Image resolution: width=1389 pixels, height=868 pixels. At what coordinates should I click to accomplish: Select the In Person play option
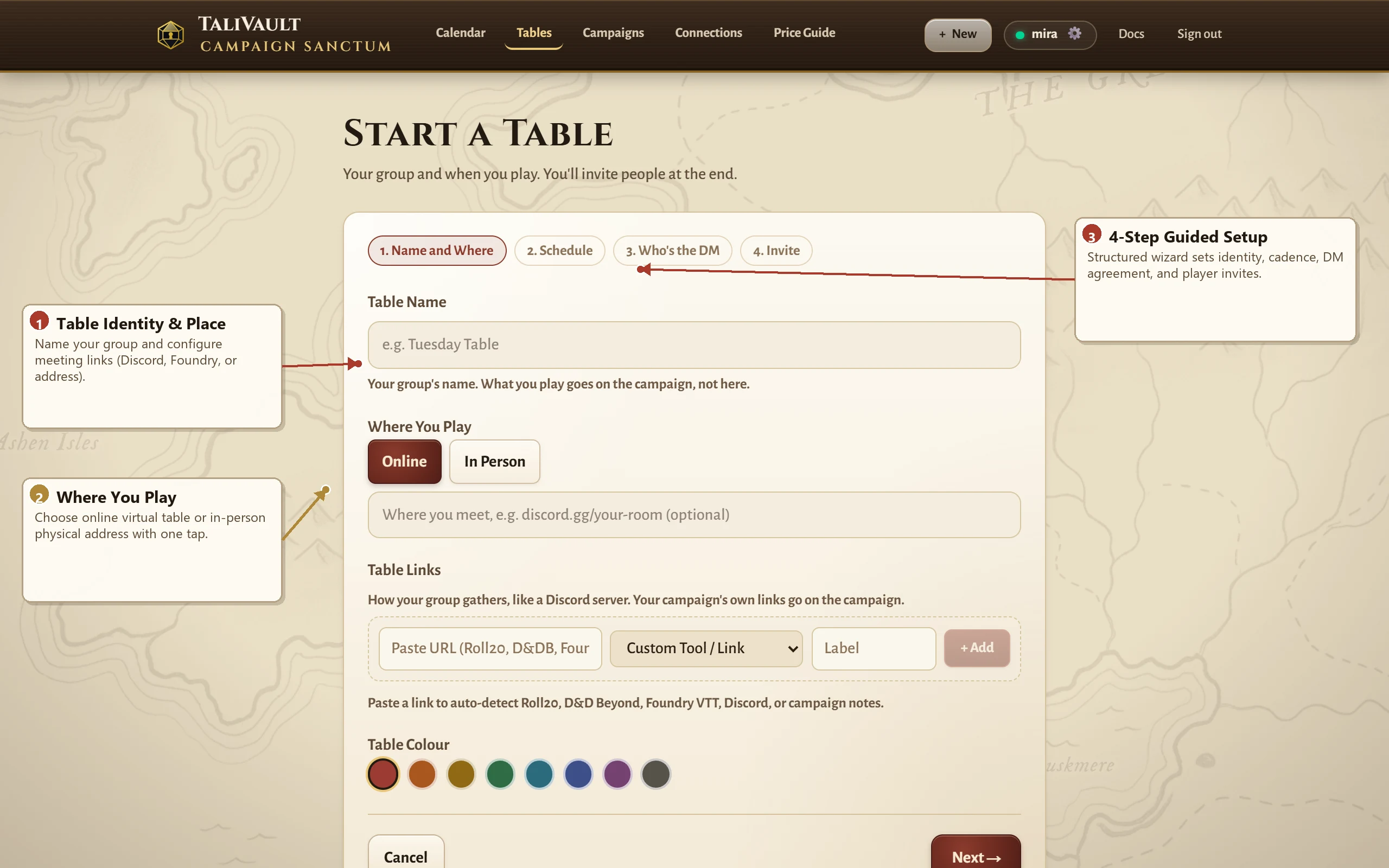[494, 462]
